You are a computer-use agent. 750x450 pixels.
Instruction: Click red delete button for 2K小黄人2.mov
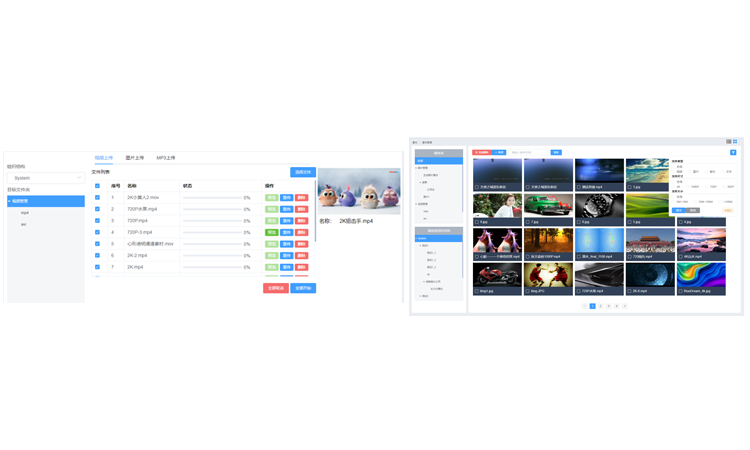coord(301,198)
